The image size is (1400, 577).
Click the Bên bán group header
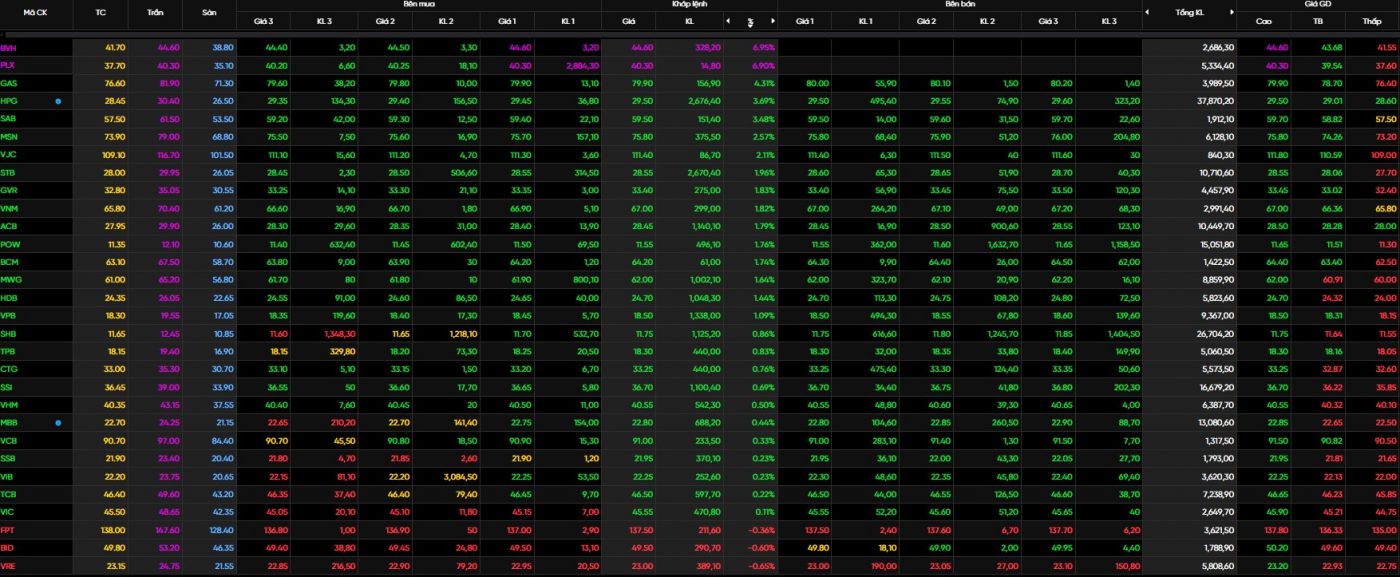958,4
